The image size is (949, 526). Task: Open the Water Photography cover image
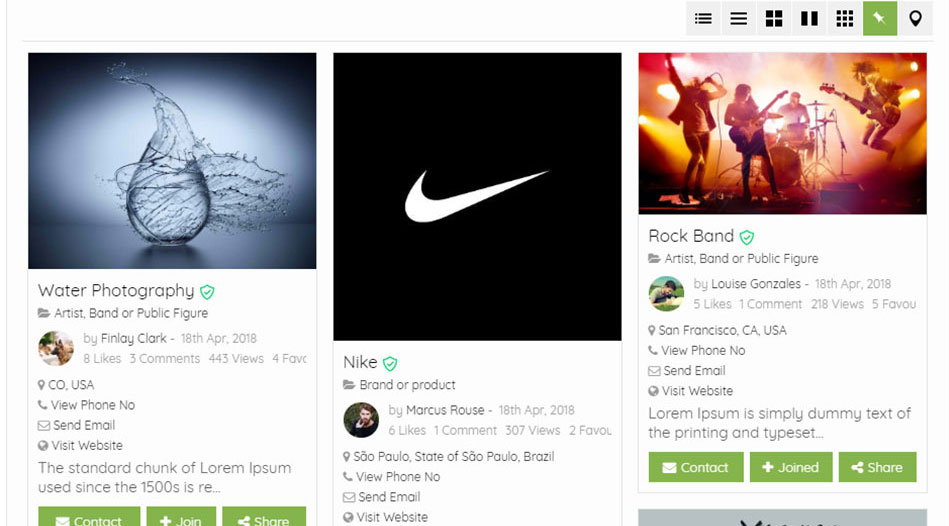tap(172, 161)
